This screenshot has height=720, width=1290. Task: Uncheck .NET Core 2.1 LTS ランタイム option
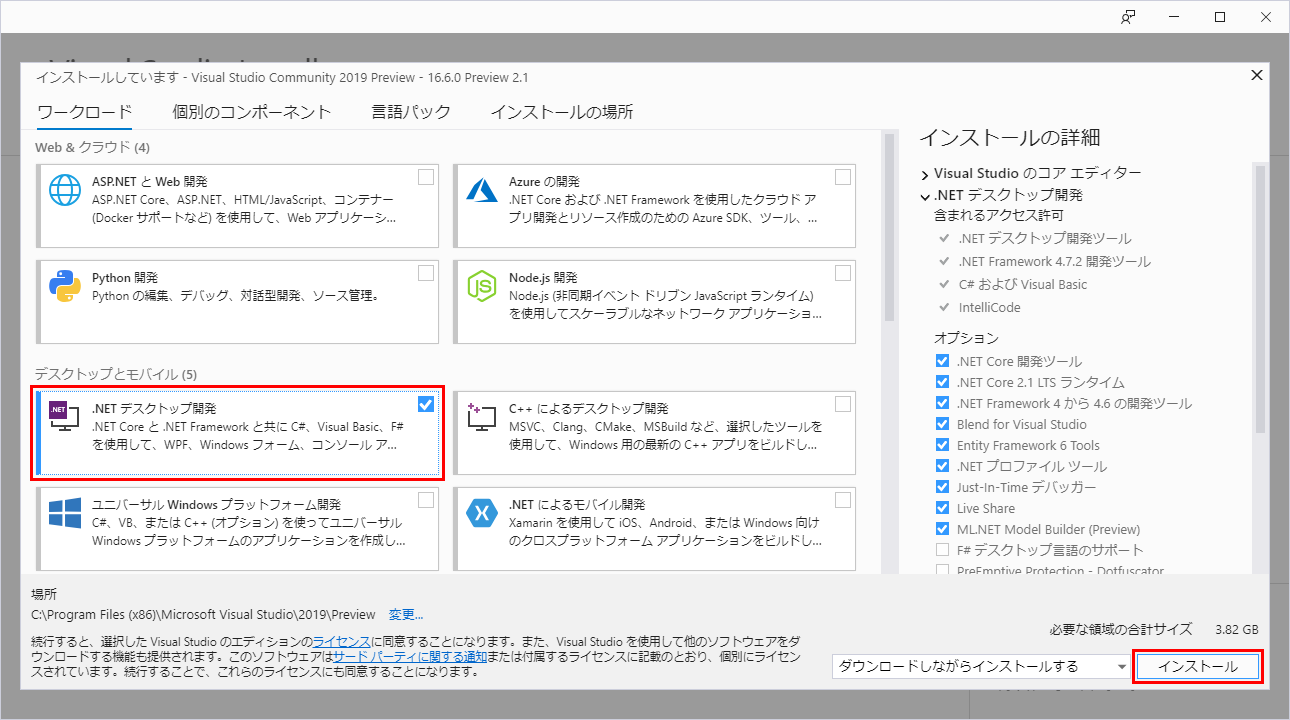tap(942, 382)
